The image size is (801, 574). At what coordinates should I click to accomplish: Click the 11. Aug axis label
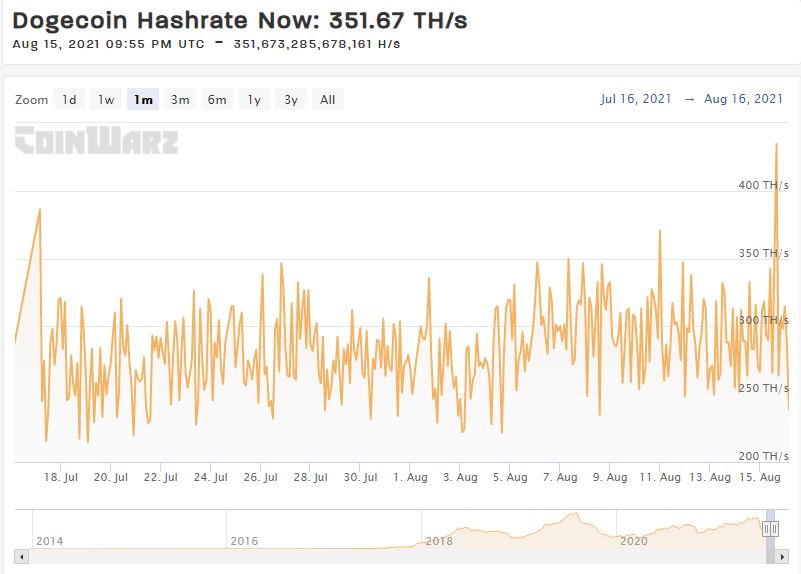(x=660, y=477)
